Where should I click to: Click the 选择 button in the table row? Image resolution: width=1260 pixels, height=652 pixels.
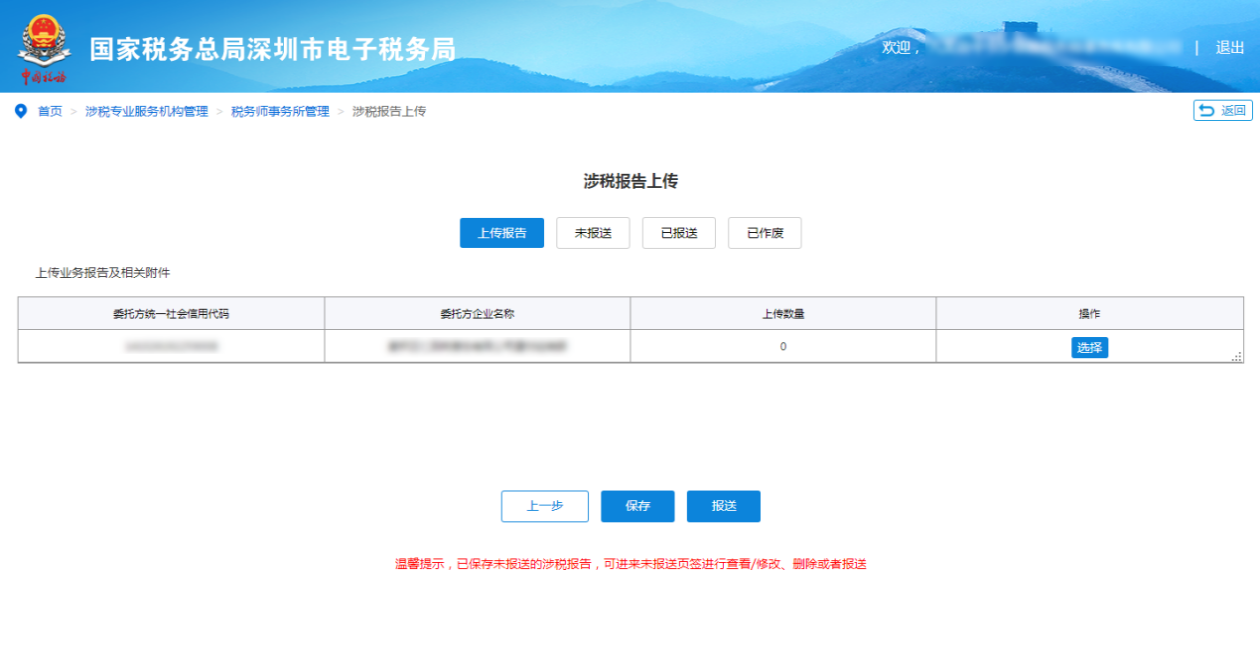1090,347
